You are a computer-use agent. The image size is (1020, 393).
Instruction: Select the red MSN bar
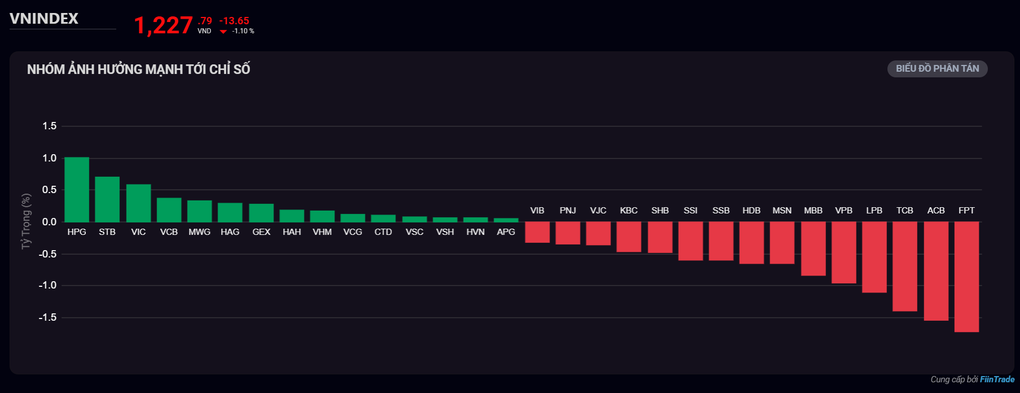click(x=782, y=243)
